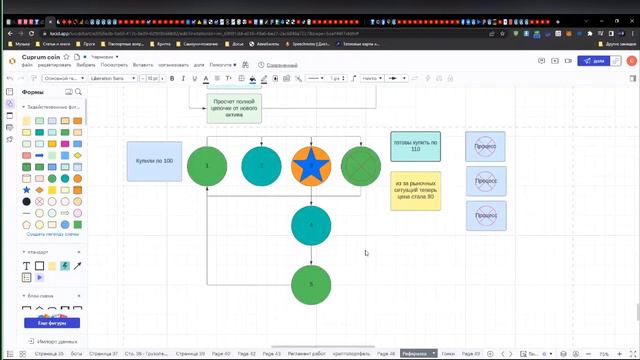This screenshot has height=360, width=640.
Task: Open the presentation mode icon in the header
Action: pyautogui.click(x=555, y=61)
